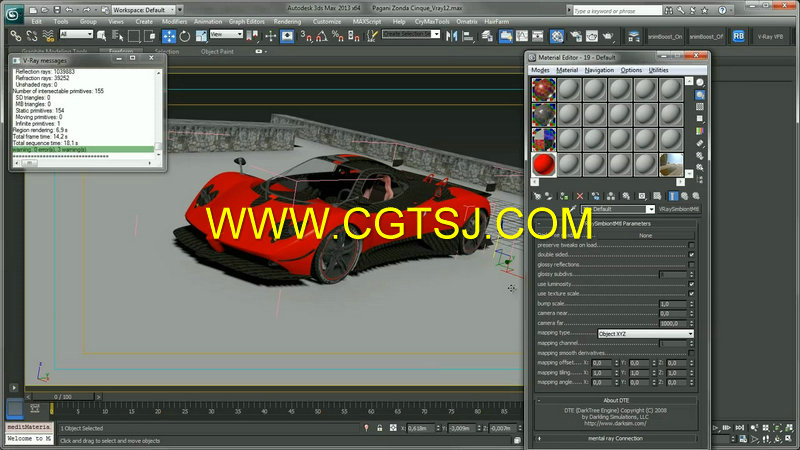
Task: Expand the mental ray Connection rollout
Action: pyautogui.click(x=616, y=438)
